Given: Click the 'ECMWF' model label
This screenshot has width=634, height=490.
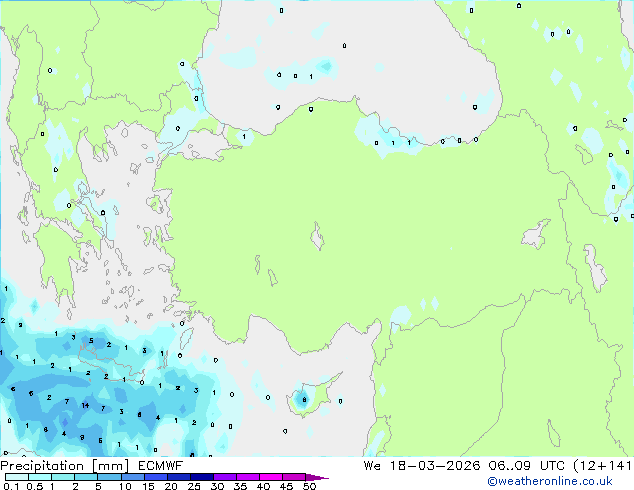Looking at the screenshot, I should coord(161,466).
